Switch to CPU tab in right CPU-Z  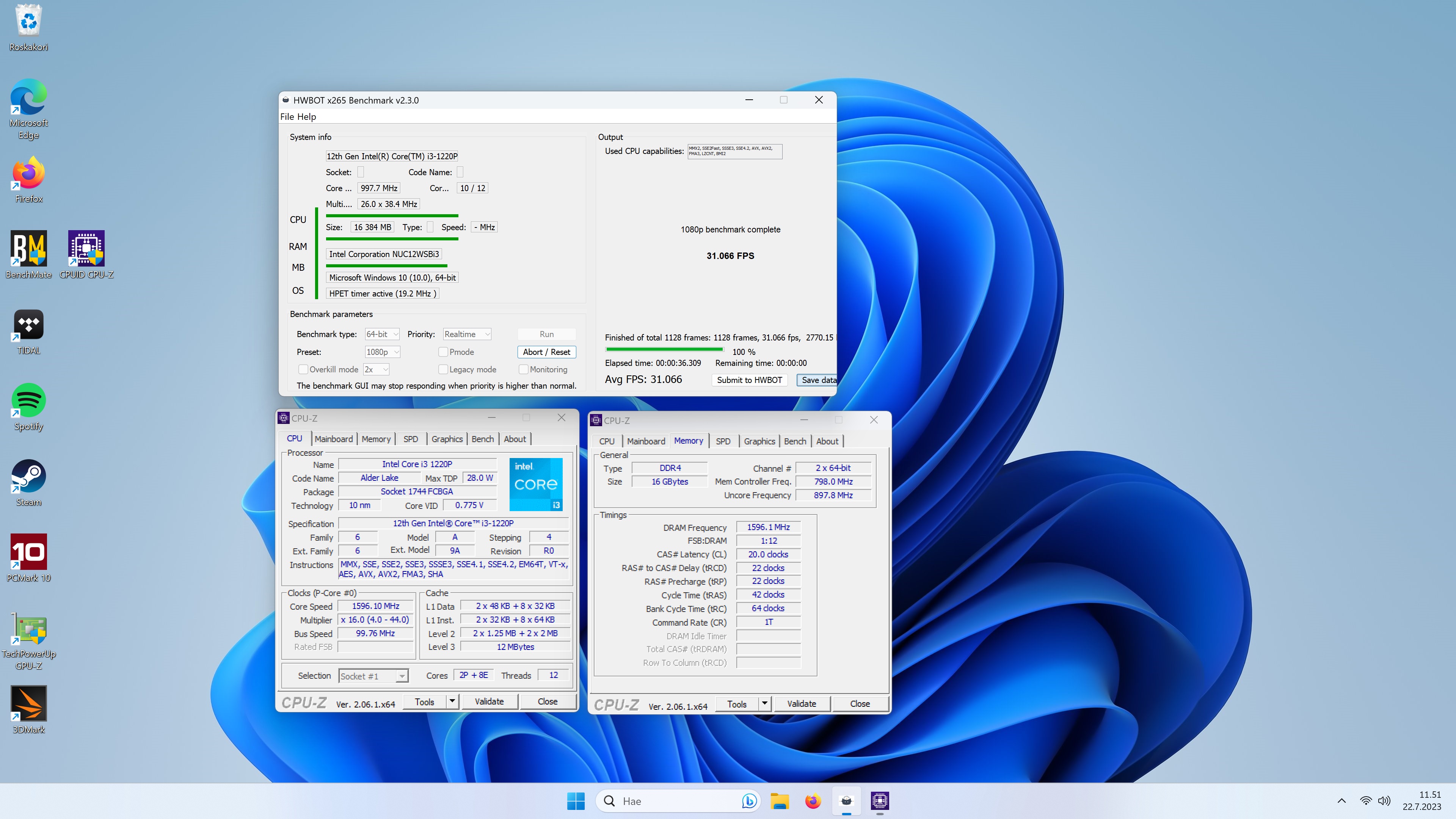click(607, 441)
